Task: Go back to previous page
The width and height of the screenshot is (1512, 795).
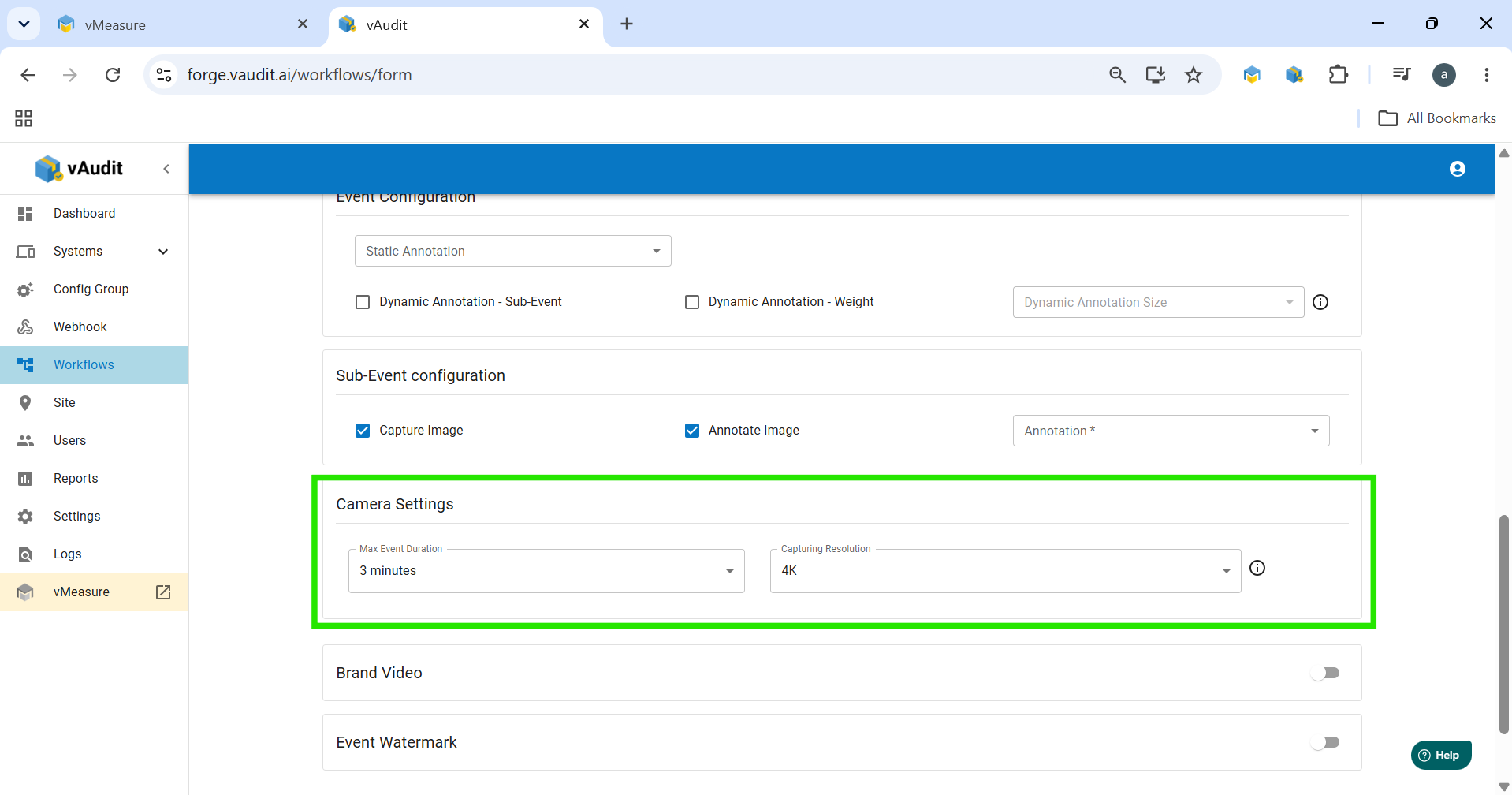Action: click(28, 75)
